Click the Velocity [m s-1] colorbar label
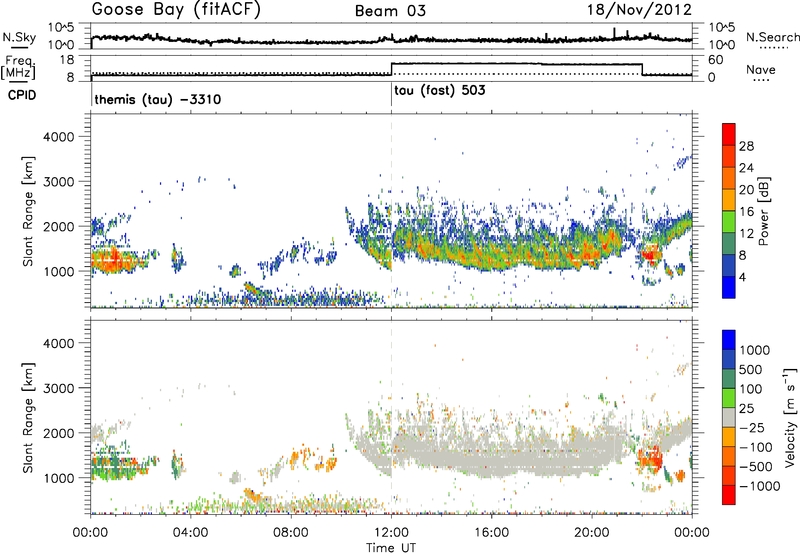Image resolution: width=800 pixels, height=554 pixels. click(790, 417)
